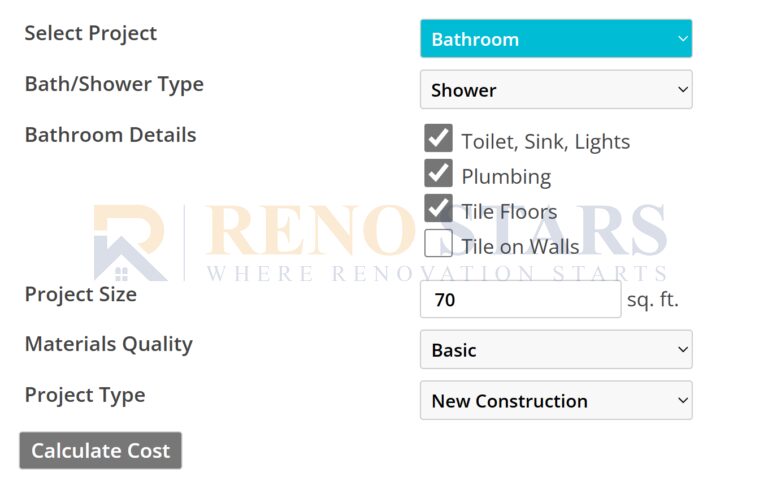The height and width of the screenshot is (481, 768).
Task: Disable the Tile Floors checkbox
Action: pyautogui.click(x=438, y=209)
